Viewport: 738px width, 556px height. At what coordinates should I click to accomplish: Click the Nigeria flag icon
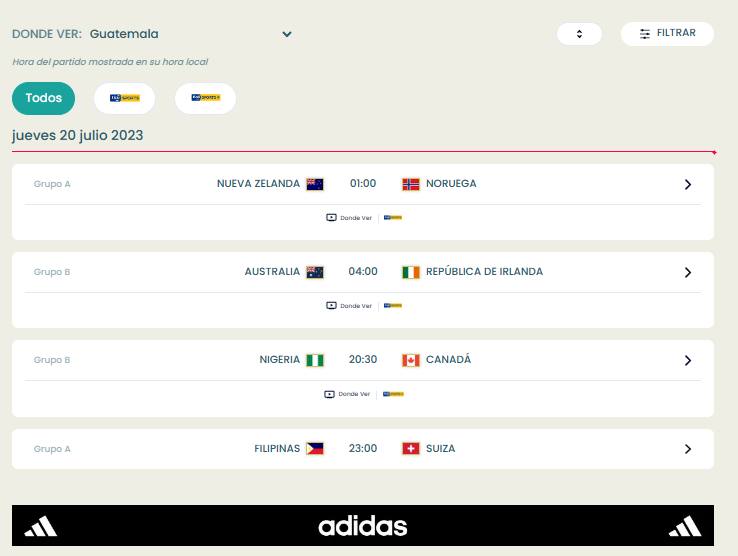pos(314,360)
